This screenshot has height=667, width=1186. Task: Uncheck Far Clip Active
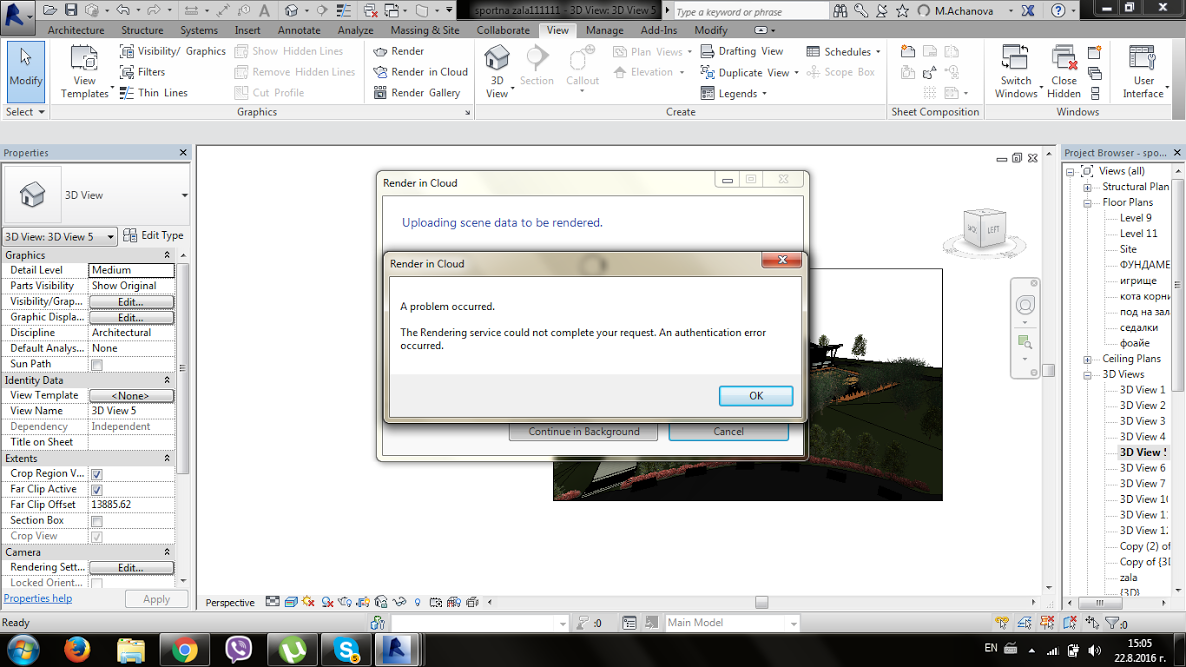point(96,489)
